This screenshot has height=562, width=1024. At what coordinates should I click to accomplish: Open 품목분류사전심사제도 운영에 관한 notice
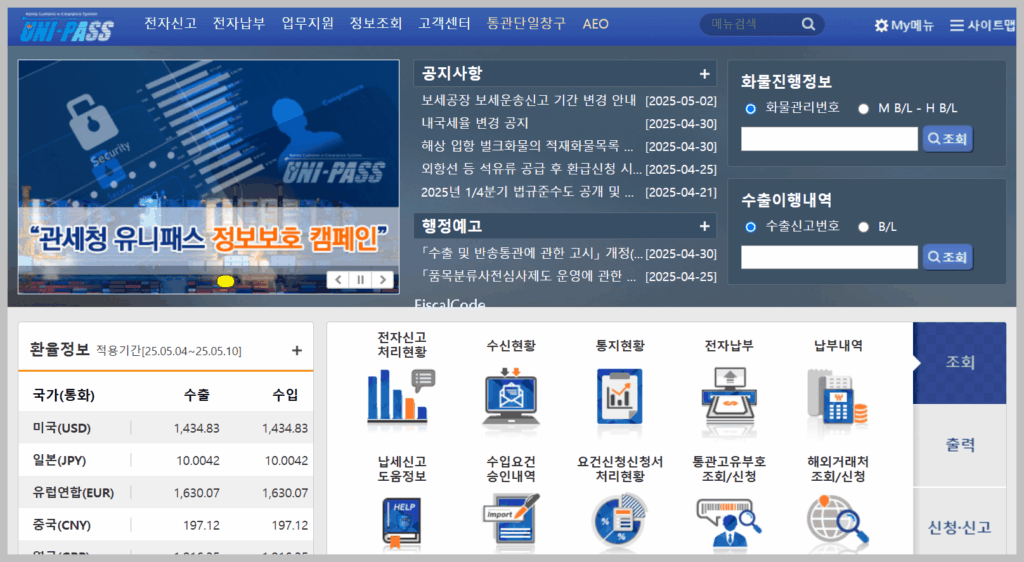528,276
